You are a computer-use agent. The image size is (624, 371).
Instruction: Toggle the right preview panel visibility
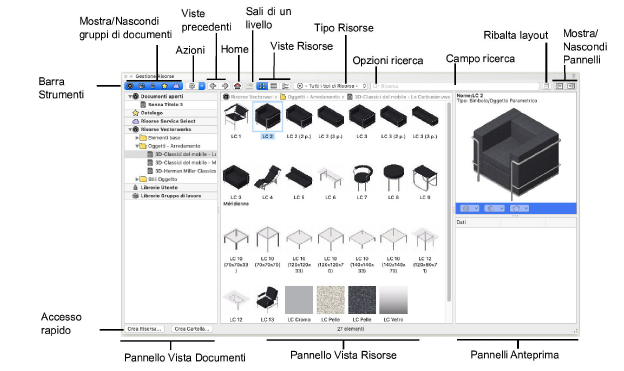coord(571,86)
